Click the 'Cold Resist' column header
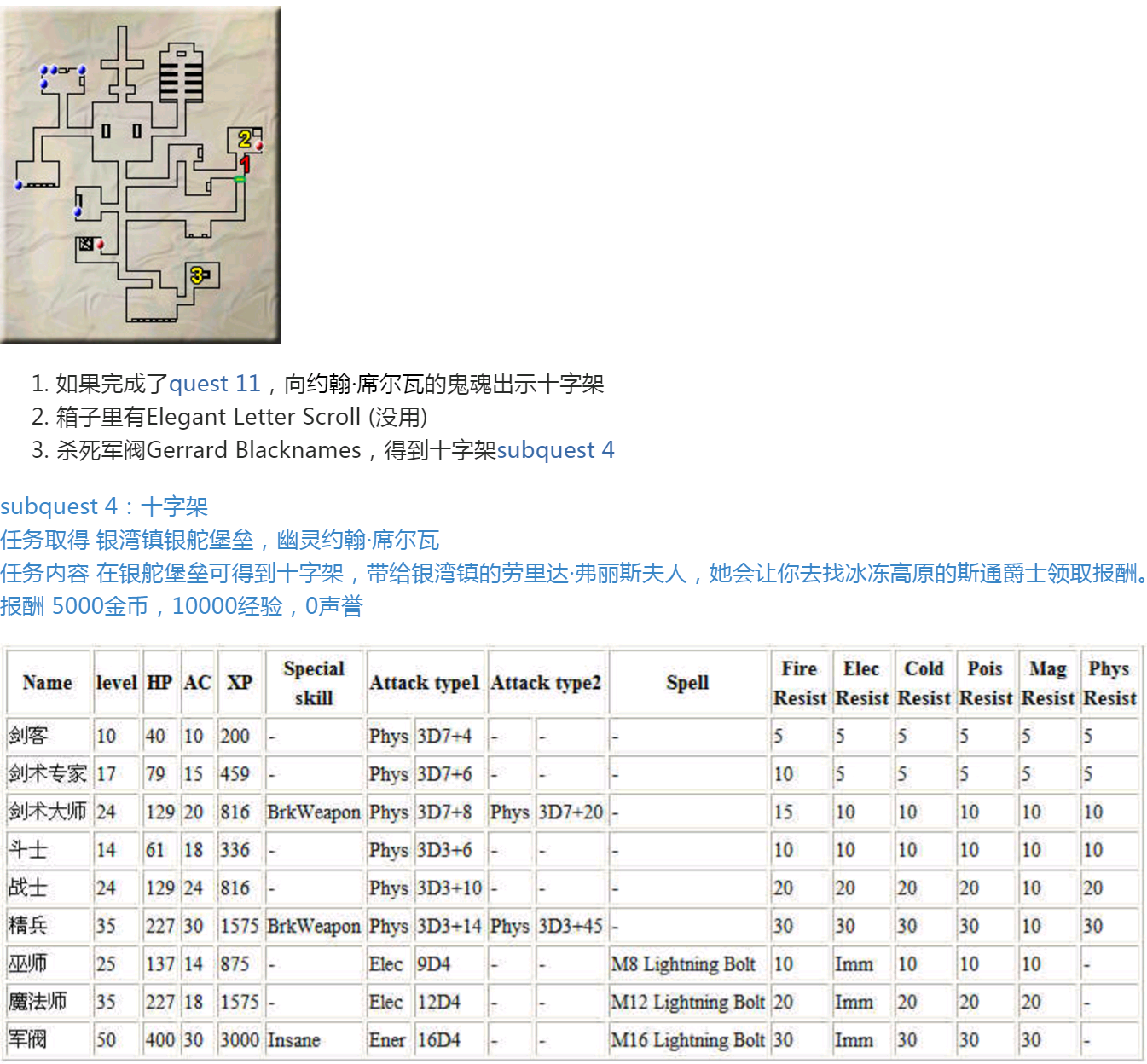 924,683
